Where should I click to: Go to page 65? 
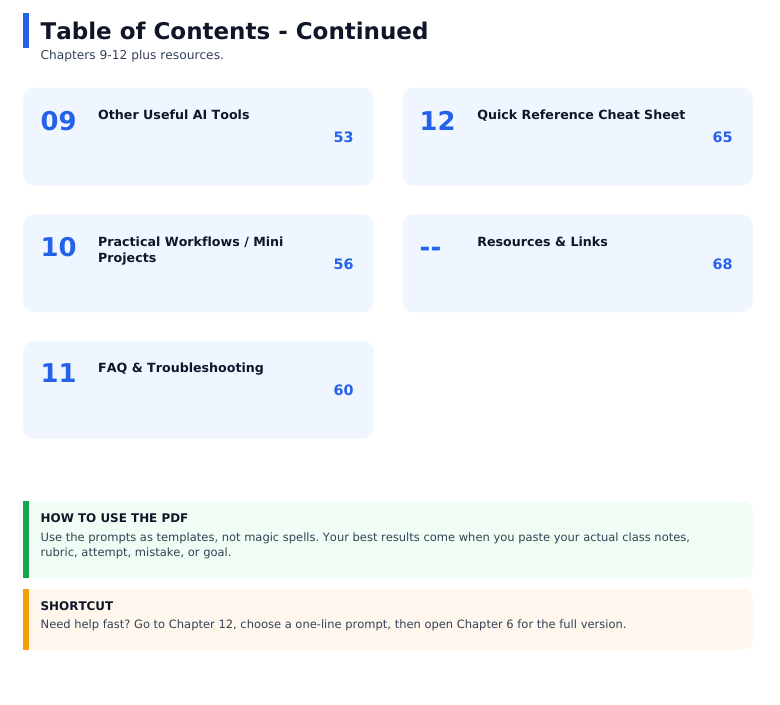722,137
